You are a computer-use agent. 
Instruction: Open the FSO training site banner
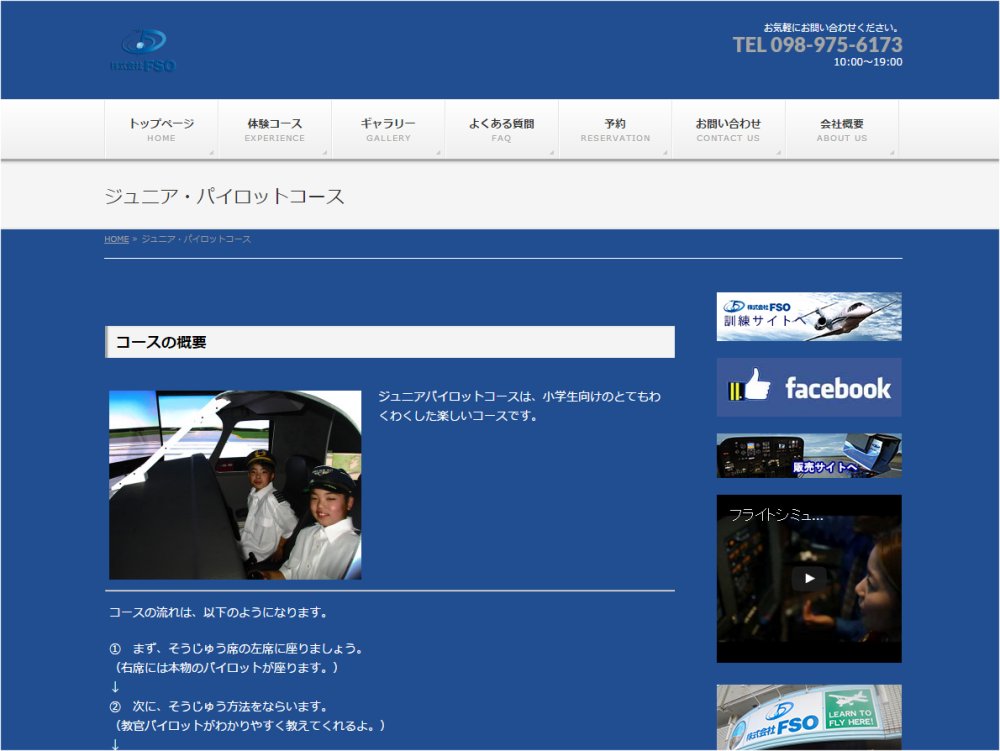click(x=809, y=317)
